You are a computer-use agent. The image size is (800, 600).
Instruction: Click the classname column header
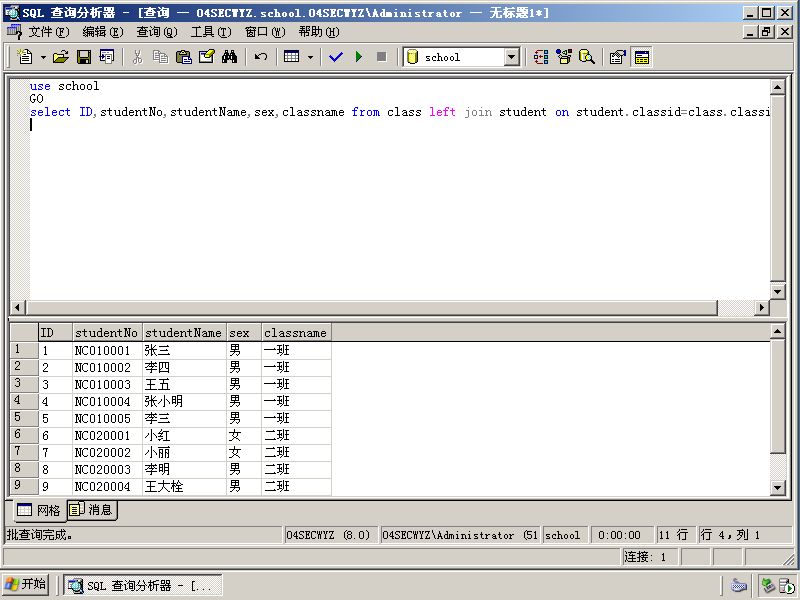[296, 333]
